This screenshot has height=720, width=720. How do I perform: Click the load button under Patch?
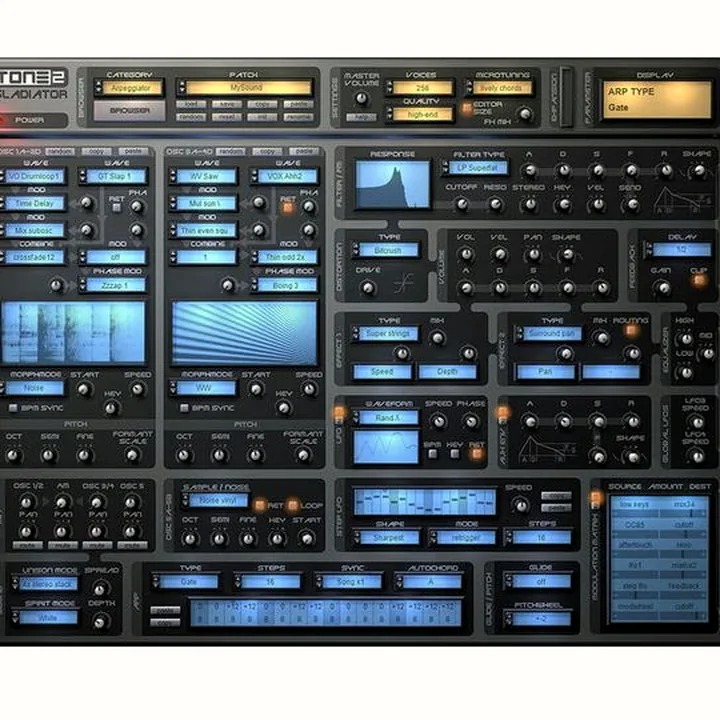[191, 104]
